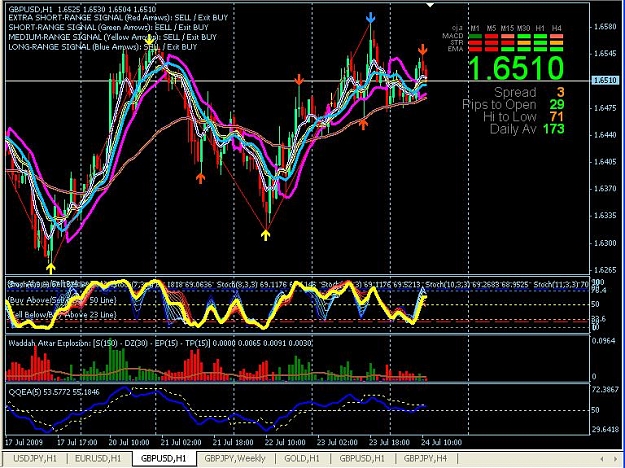Click the Pips to Open value 29
Viewport: 625px width, 468px height.
(x=557, y=104)
